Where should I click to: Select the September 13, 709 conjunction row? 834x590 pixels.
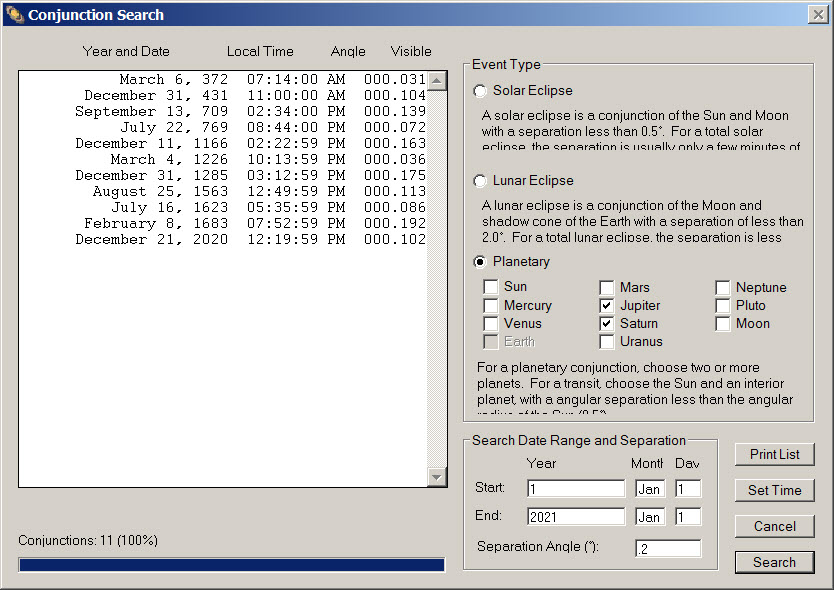223,111
